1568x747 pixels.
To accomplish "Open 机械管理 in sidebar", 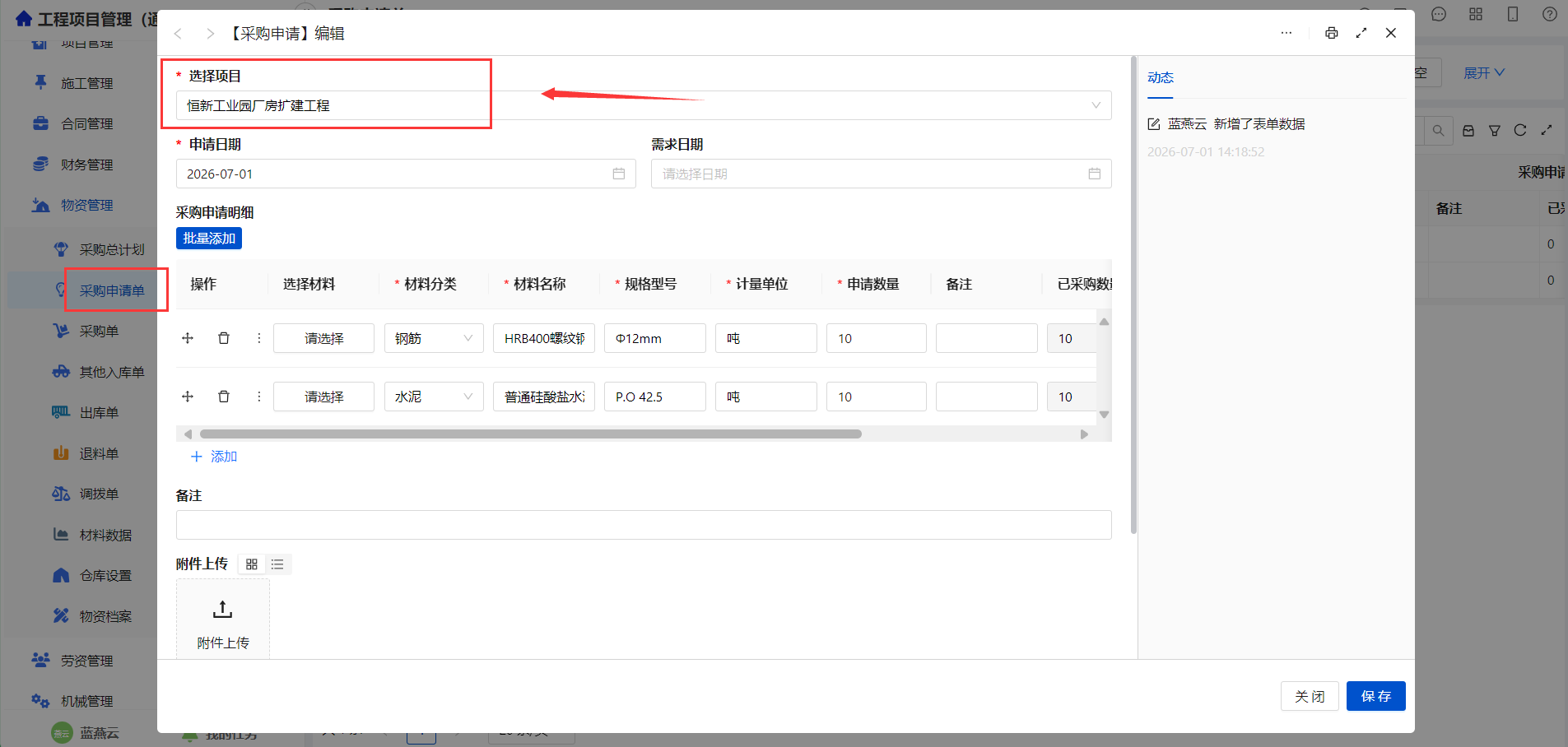I will [86, 701].
